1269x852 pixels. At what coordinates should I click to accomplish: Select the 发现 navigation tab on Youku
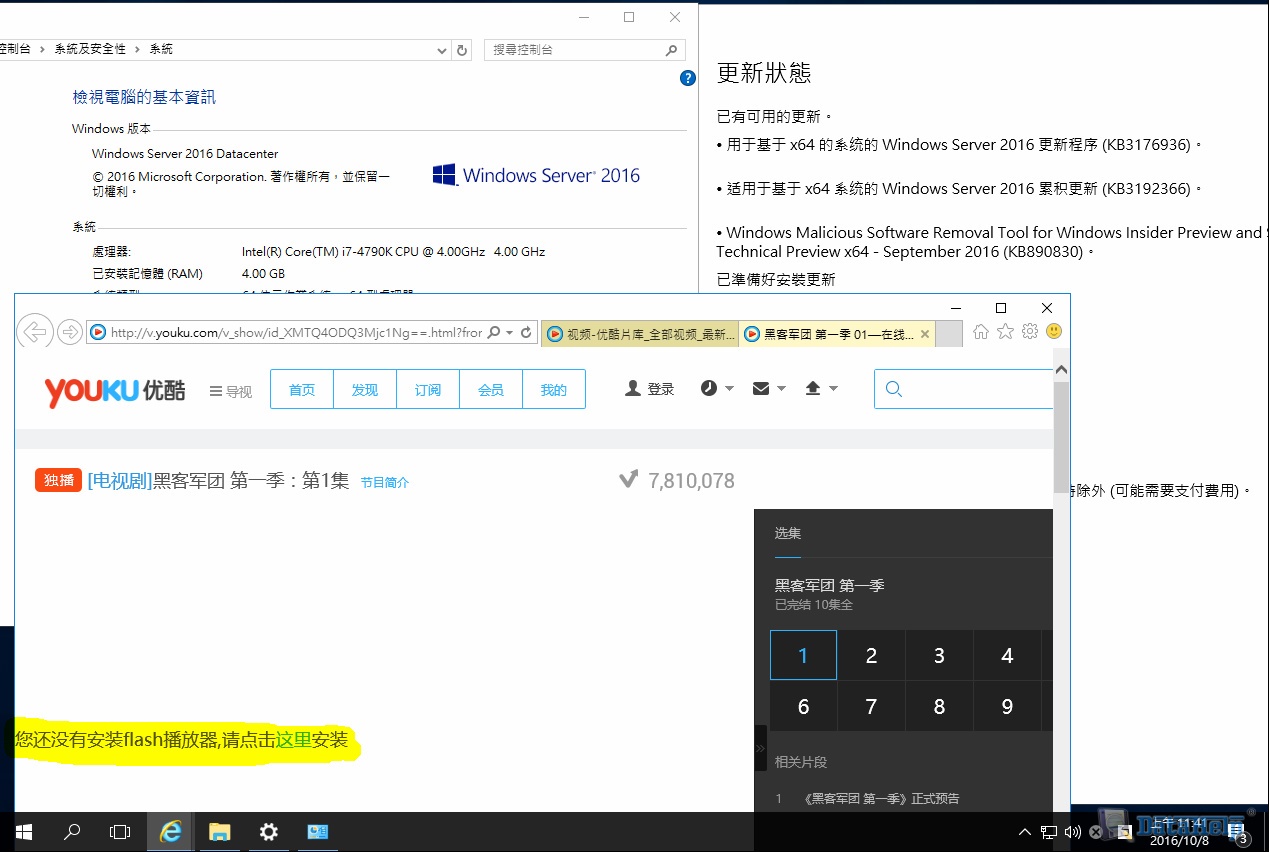coord(365,390)
